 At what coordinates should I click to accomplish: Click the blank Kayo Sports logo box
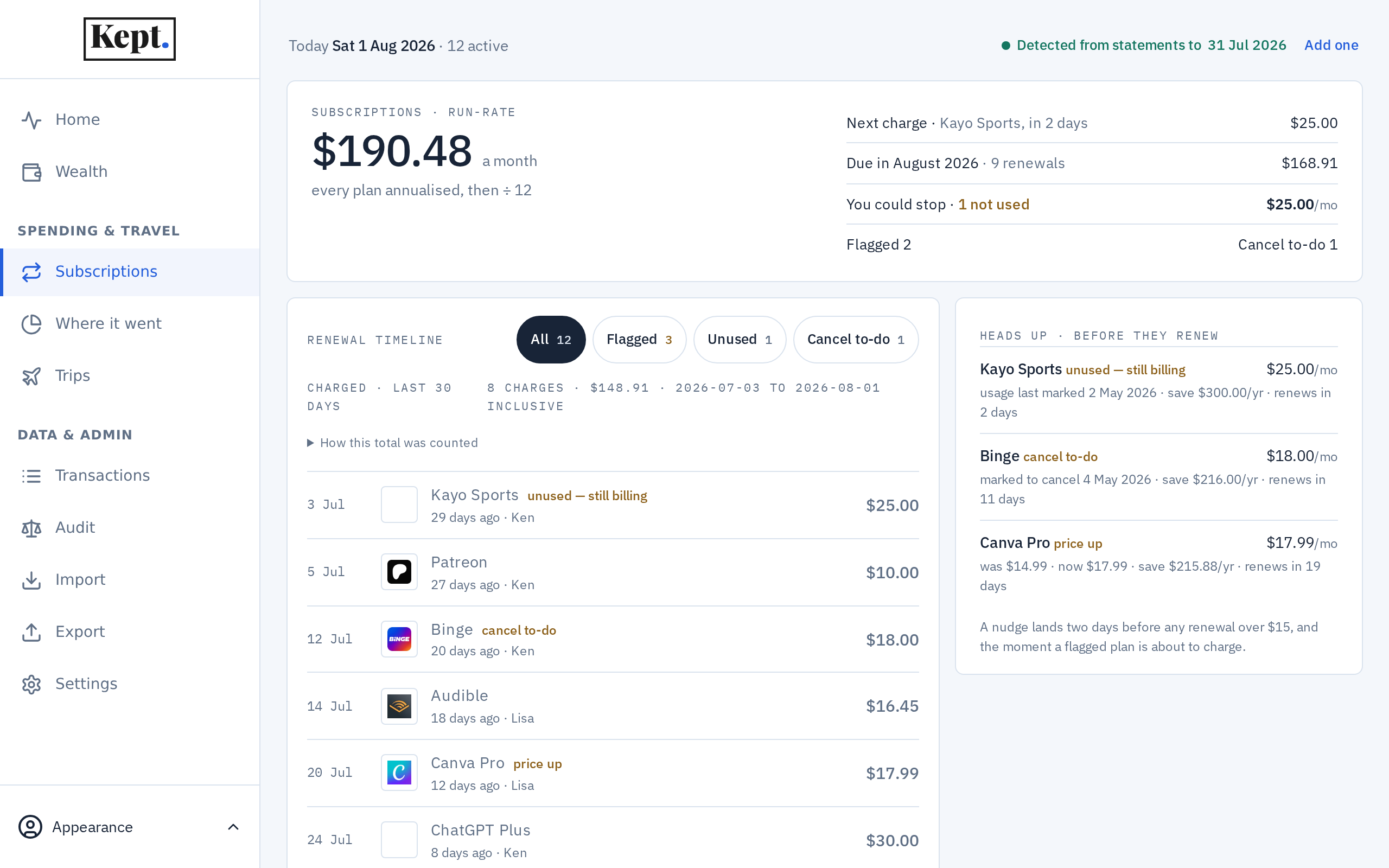pos(399,505)
